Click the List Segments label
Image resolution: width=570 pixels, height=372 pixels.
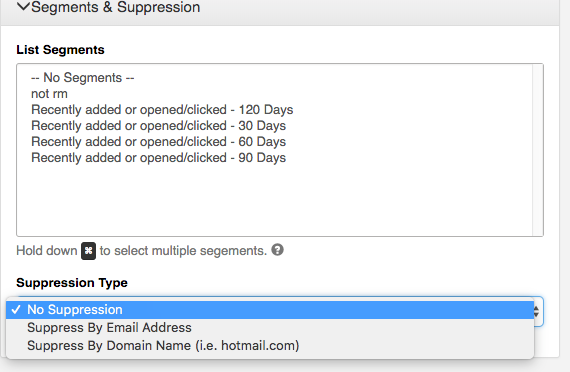tap(60, 50)
